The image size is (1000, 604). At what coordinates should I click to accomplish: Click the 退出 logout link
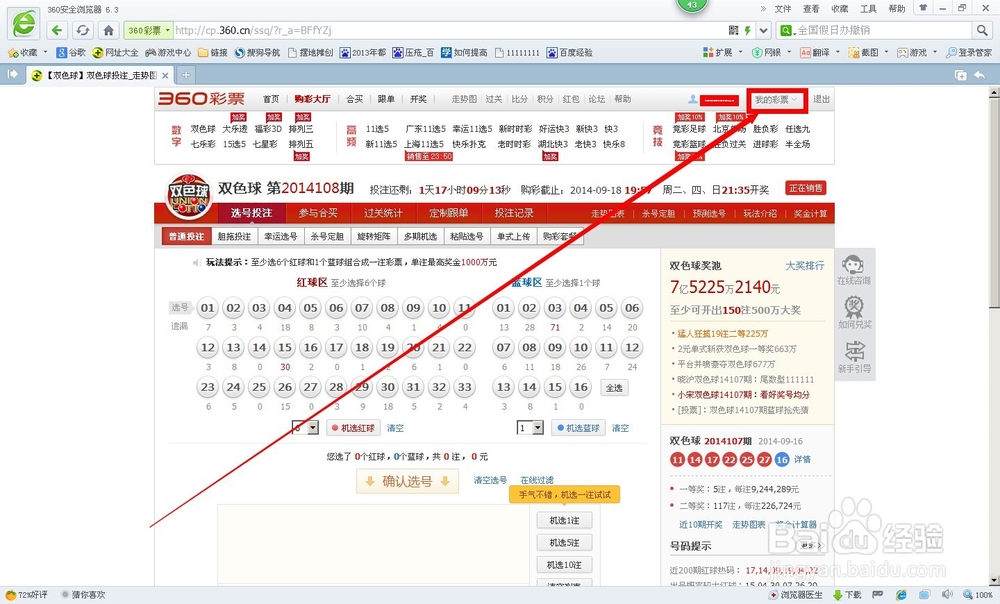(x=821, y=99)
